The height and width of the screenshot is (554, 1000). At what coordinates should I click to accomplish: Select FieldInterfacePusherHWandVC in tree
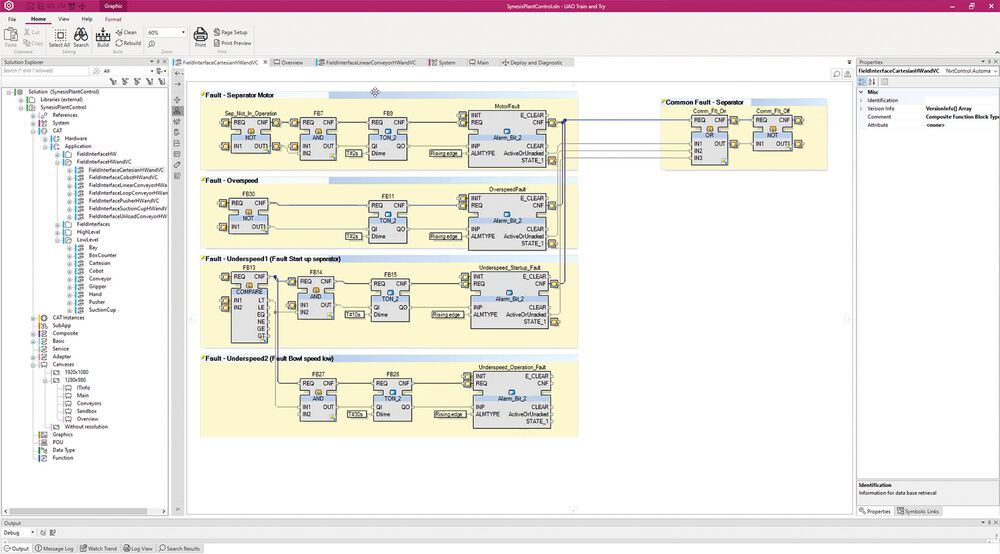pos(124,201)
